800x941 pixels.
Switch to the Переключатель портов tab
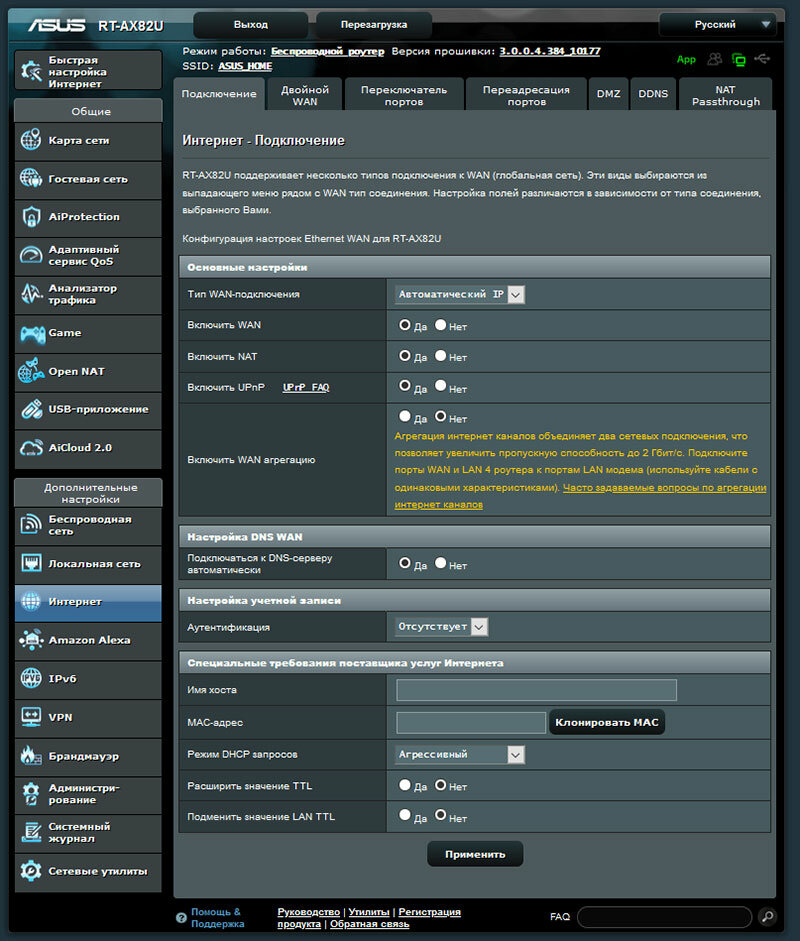(x=404, y=95)
